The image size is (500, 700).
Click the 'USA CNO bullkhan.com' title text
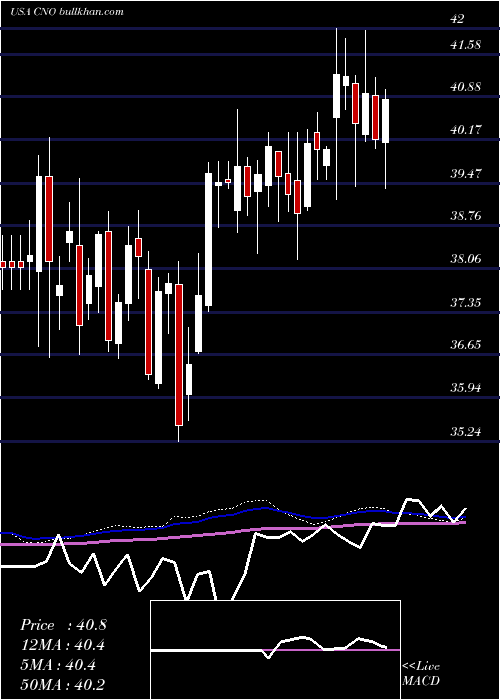click(x=67, y=12)
